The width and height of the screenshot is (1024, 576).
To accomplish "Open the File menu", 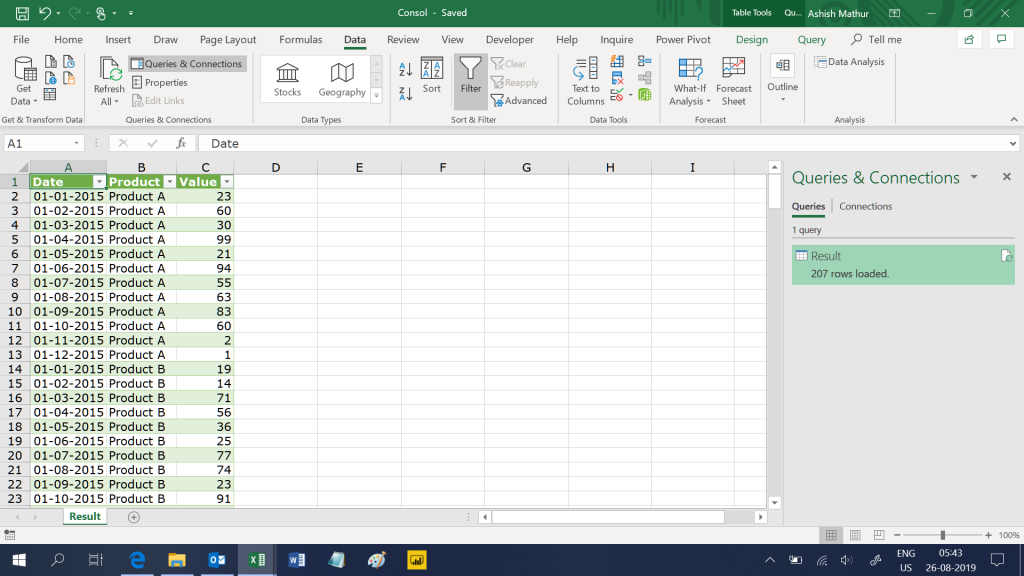I will 21,40.
